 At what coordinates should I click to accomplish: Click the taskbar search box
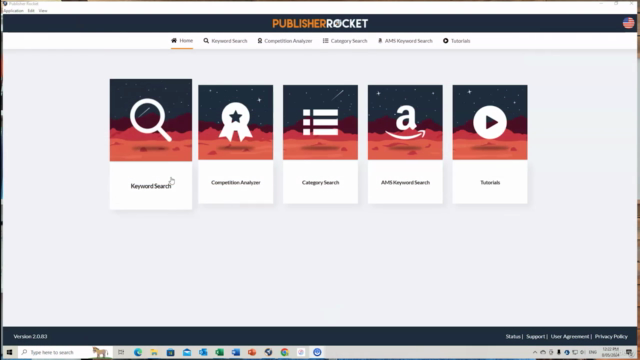click(65, 352)
